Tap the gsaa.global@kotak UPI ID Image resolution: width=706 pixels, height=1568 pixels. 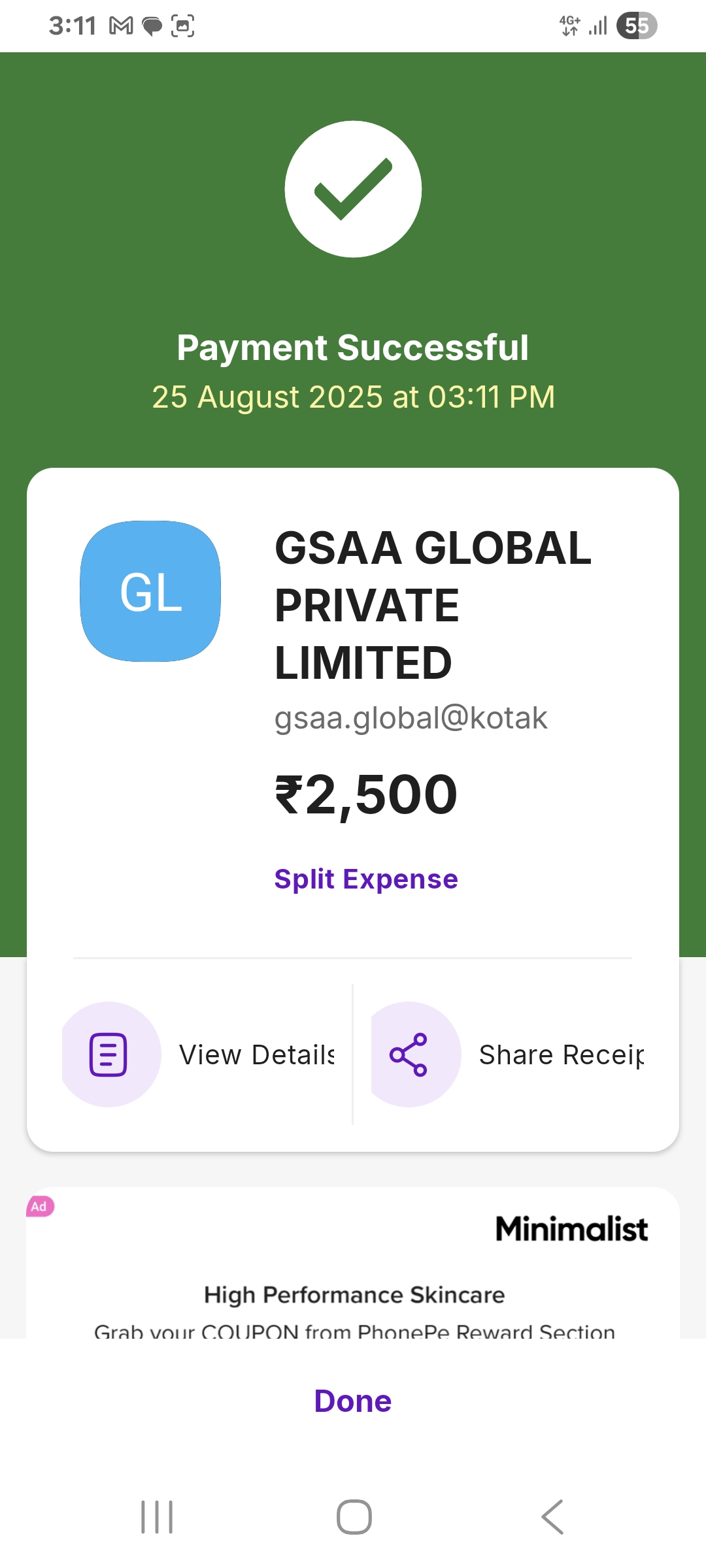click(411, 718)
